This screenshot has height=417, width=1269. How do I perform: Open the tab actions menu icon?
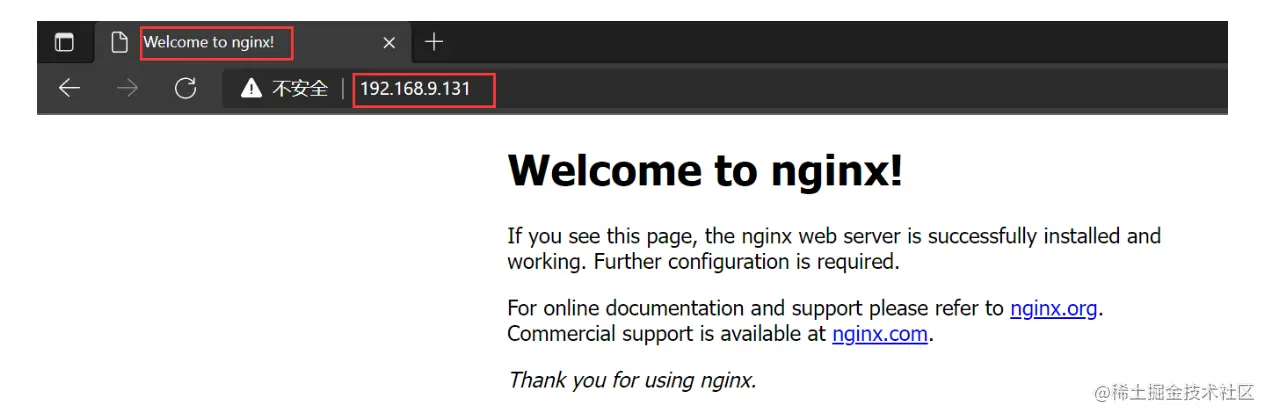[64, 43]
